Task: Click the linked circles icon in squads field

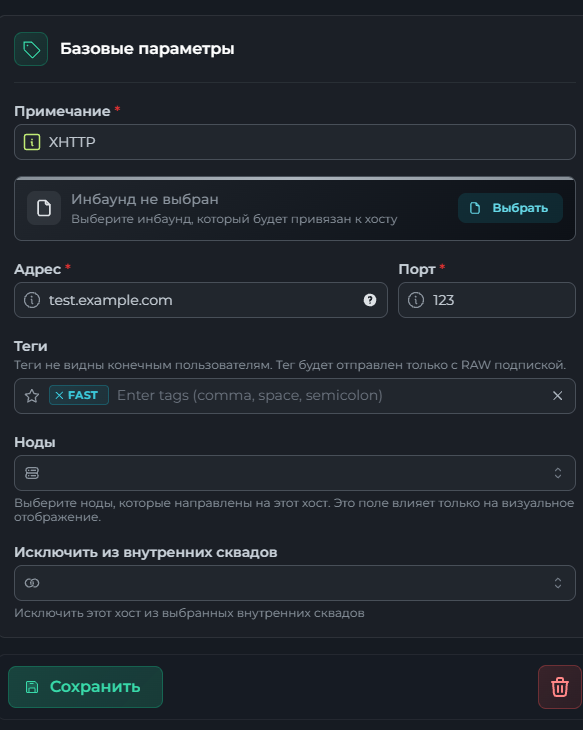Action: tap(32, 583)
